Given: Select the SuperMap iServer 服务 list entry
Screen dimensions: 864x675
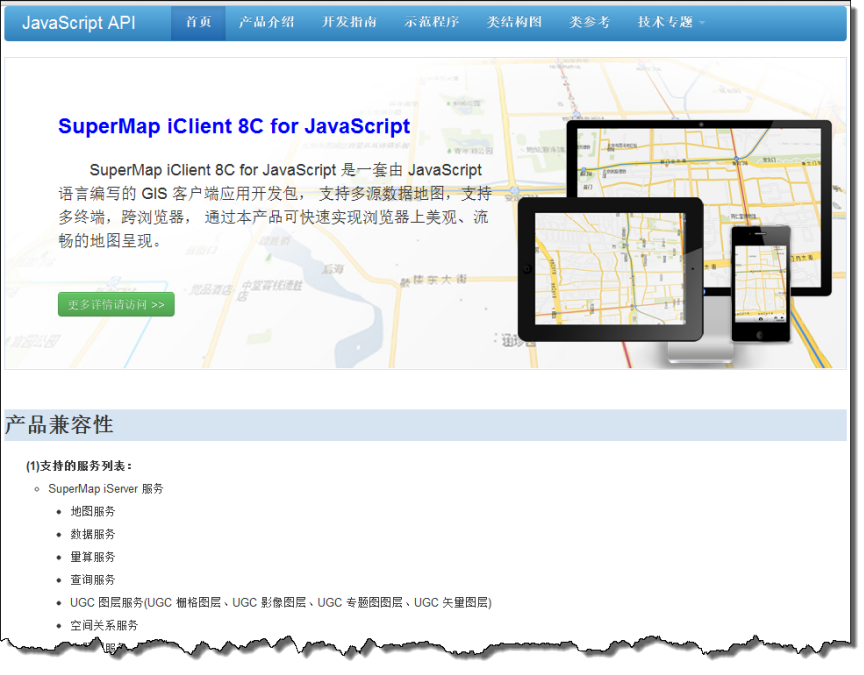Looking at the screenshot, I should coord(105,489).
